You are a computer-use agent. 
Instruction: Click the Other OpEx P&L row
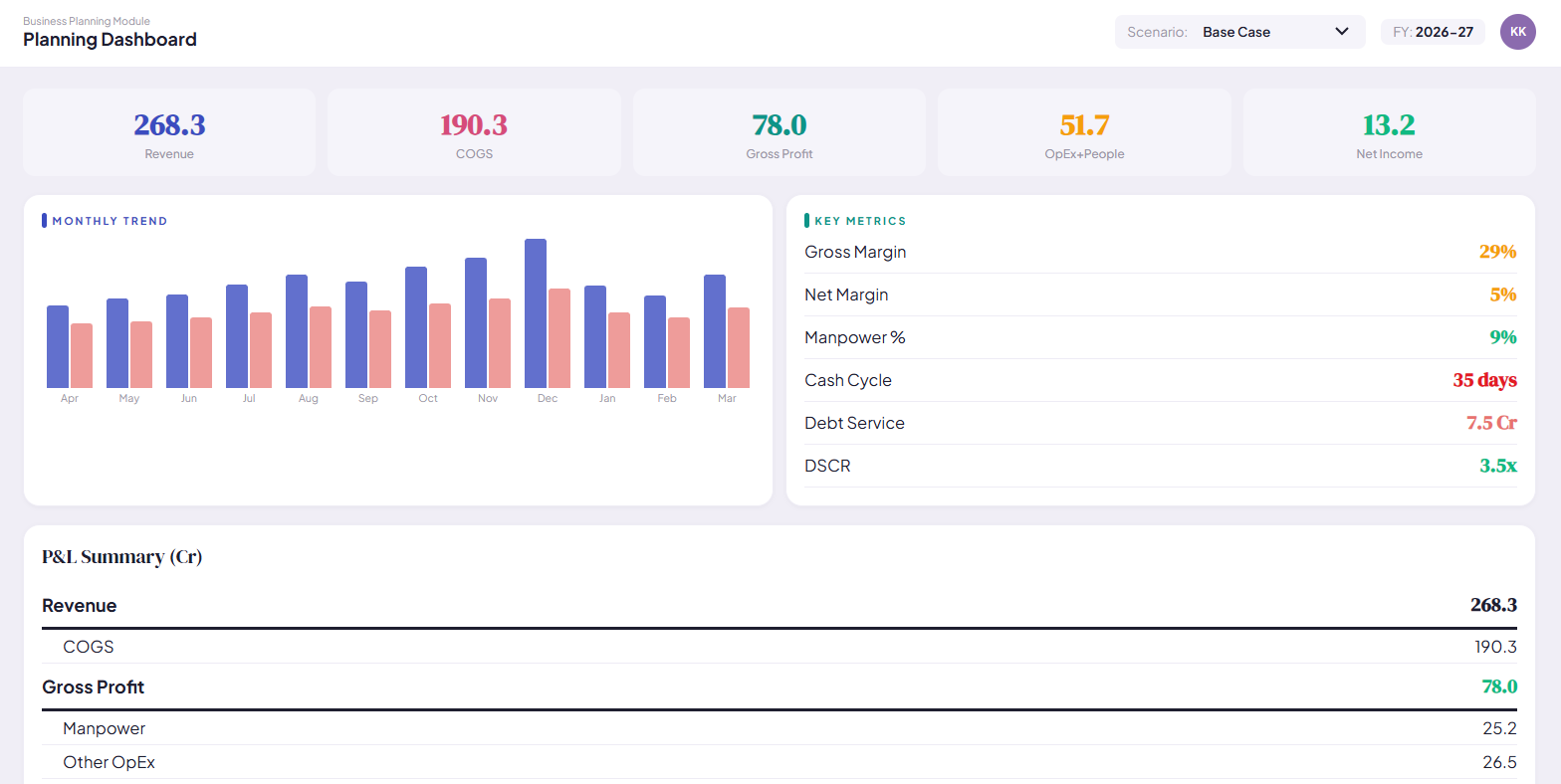point(780,762)
